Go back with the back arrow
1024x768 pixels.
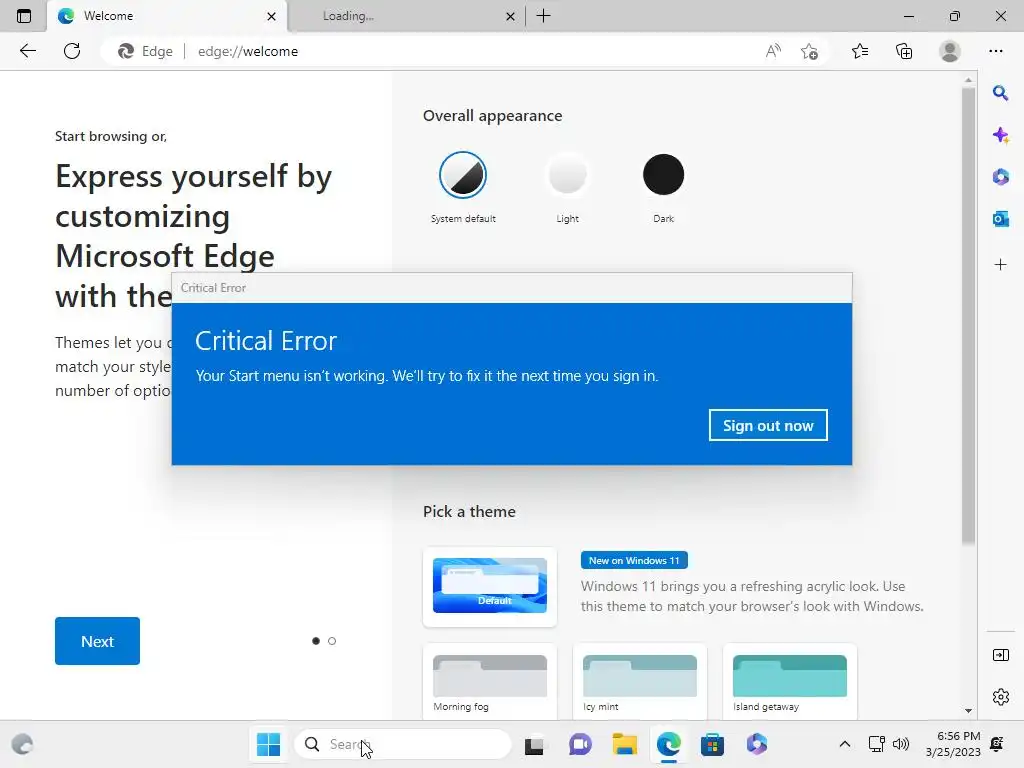click(x=27, y=51)
